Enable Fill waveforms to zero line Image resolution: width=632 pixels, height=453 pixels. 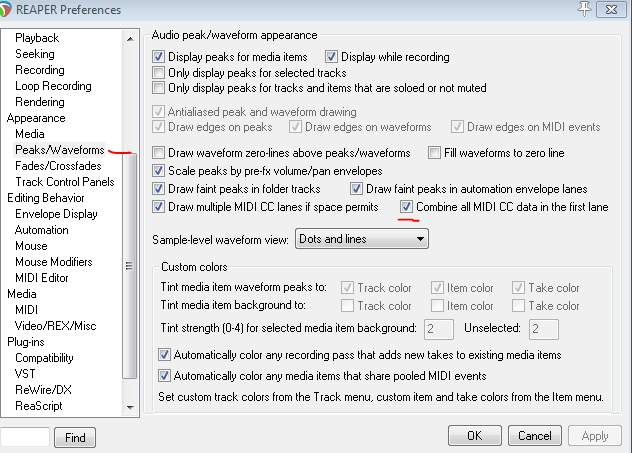click(x=434, y=153)
